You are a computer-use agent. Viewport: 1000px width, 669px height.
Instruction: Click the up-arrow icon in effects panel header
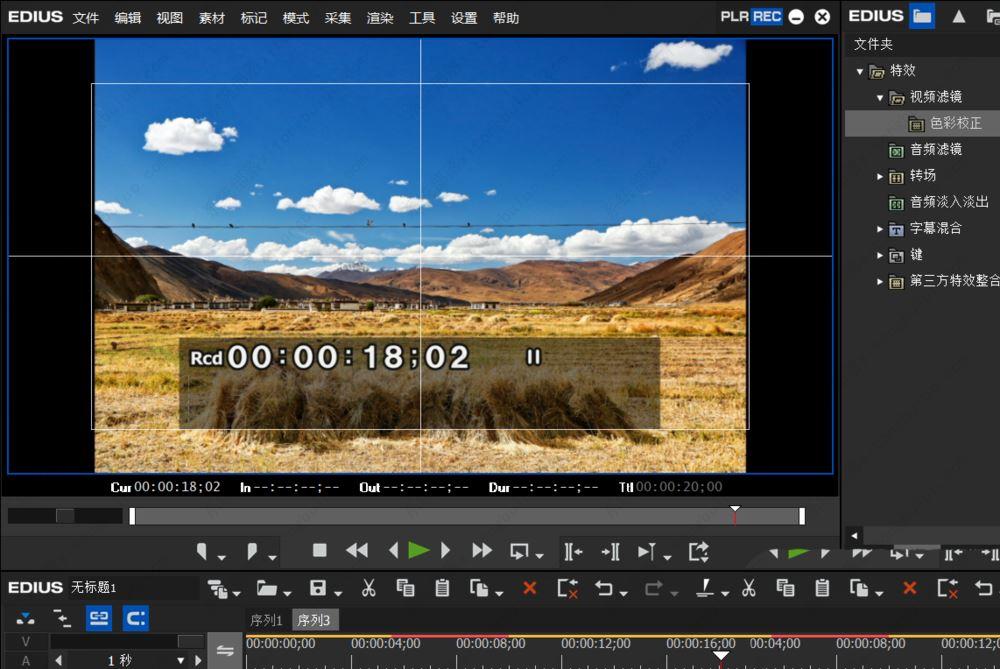click(x=959, y=17)
